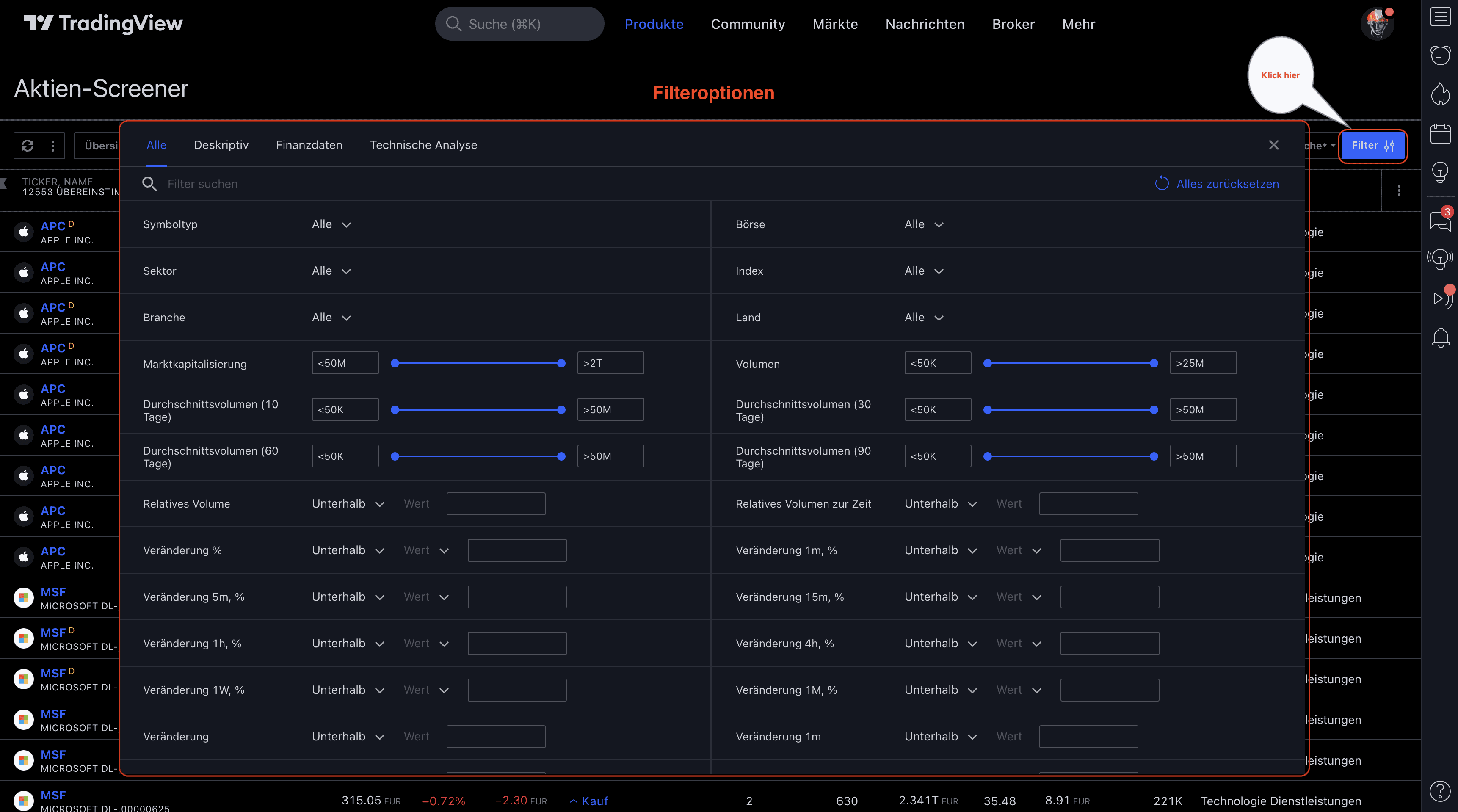Change Relatives Volume condition from Unterhalb
The image size is (1458, 812).
tap(348, 504)
